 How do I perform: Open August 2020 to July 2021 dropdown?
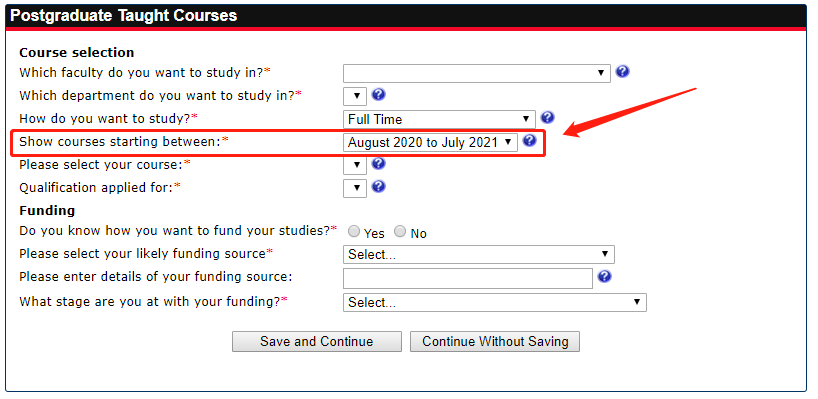(430, 142)
